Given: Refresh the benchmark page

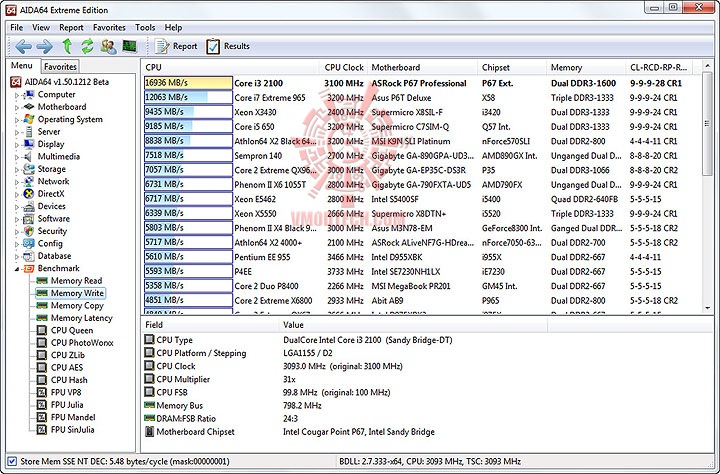Looking at the screenshot, I should coord(87,46).
